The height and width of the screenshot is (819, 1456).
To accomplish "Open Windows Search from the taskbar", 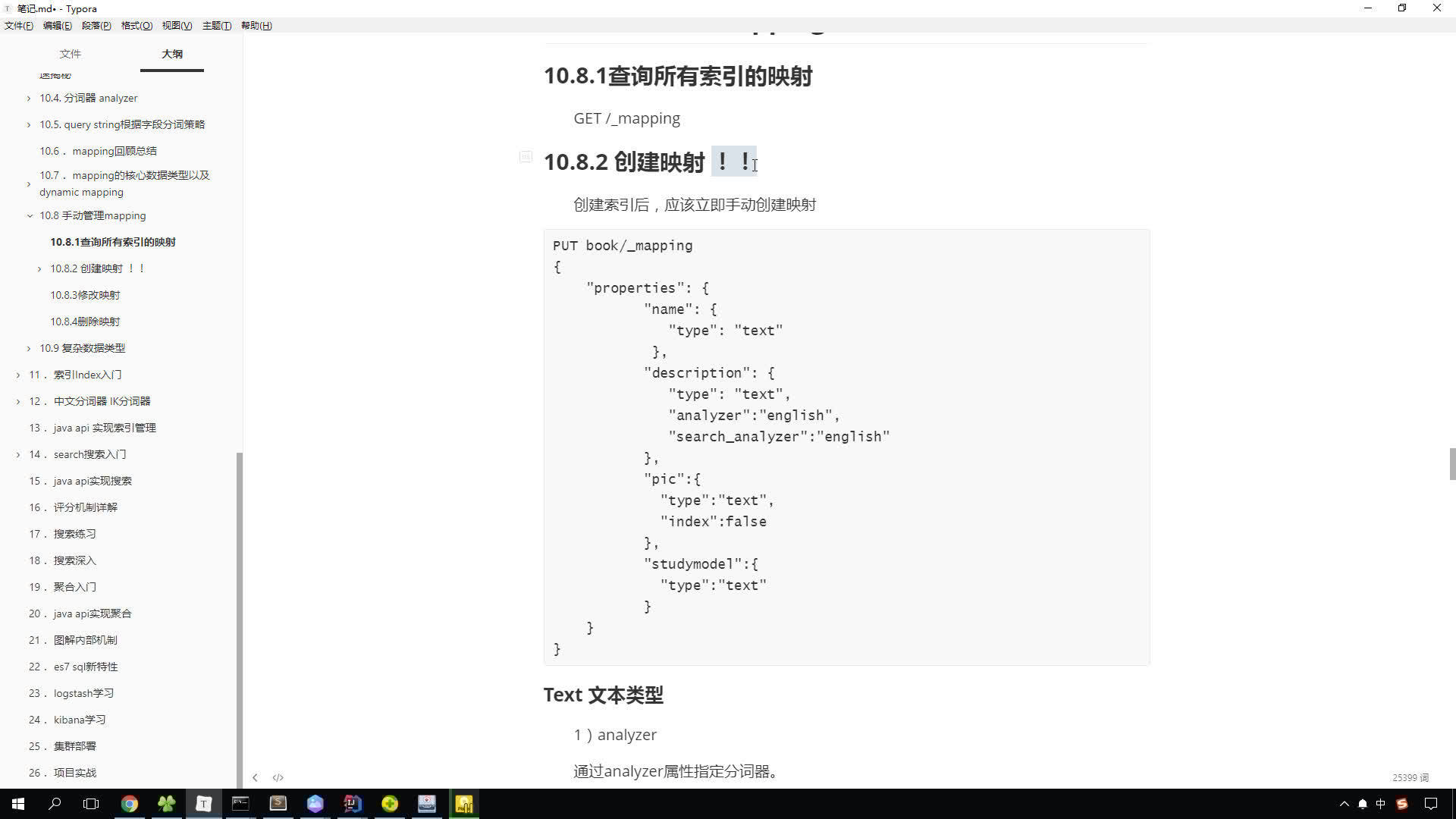I will pos(54,804).
